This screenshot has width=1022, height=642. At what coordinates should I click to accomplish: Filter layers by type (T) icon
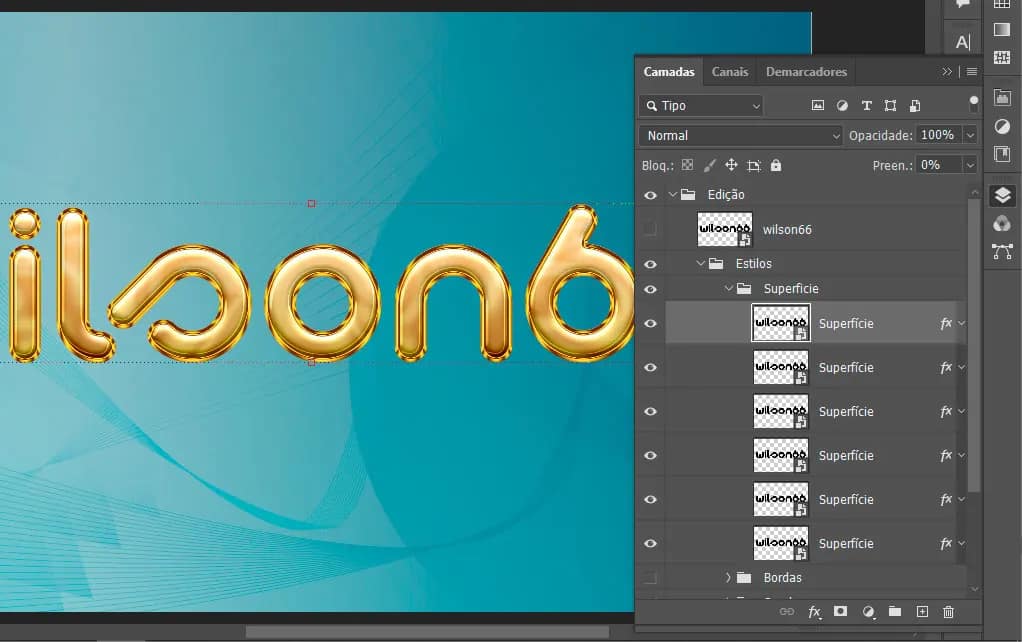pyautogui.click(x=866, y=106)
